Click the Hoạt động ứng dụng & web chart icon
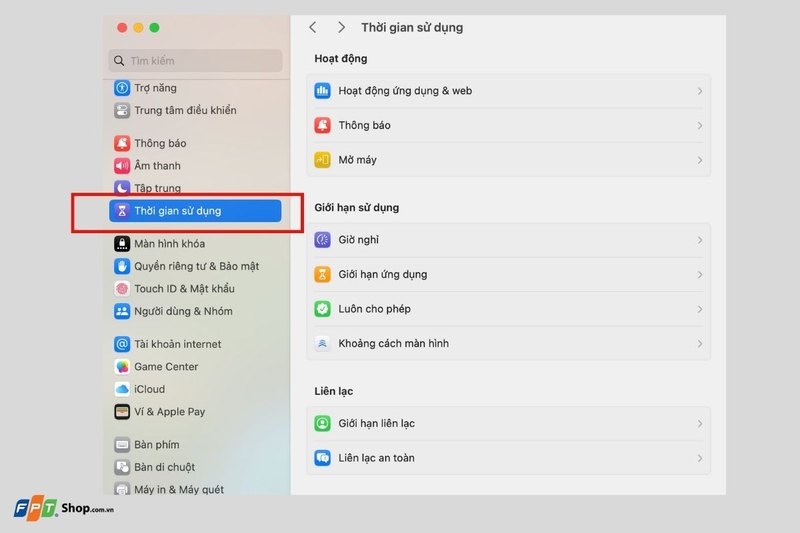 [x=322, y=91]
